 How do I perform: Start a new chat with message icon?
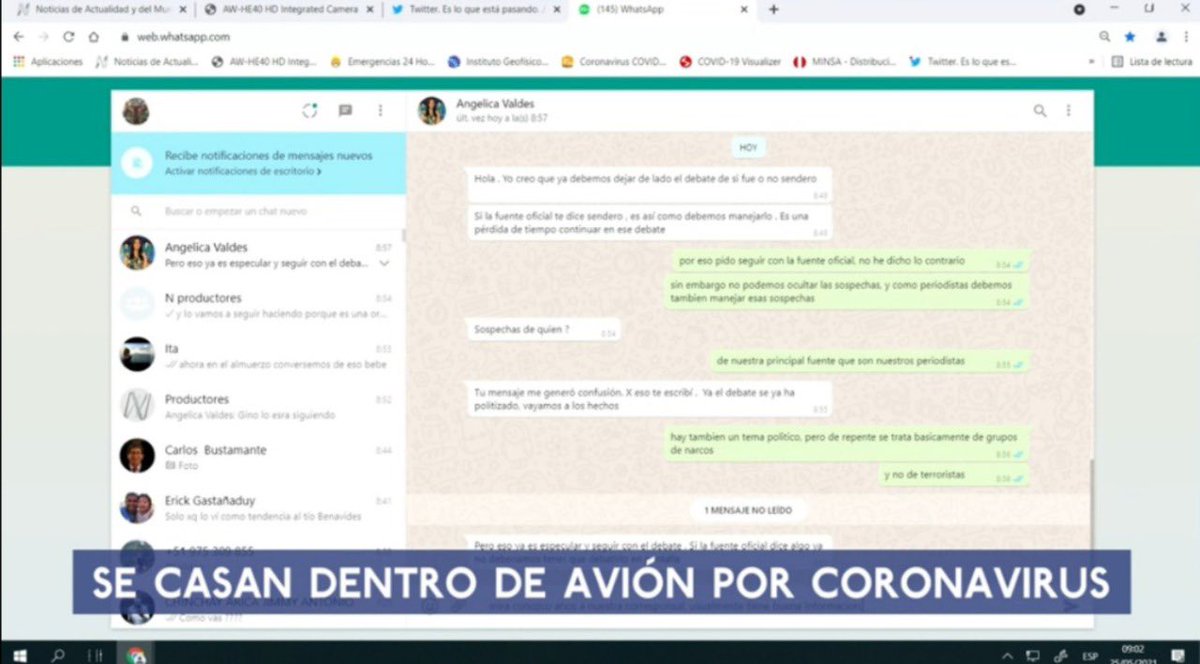345,111
